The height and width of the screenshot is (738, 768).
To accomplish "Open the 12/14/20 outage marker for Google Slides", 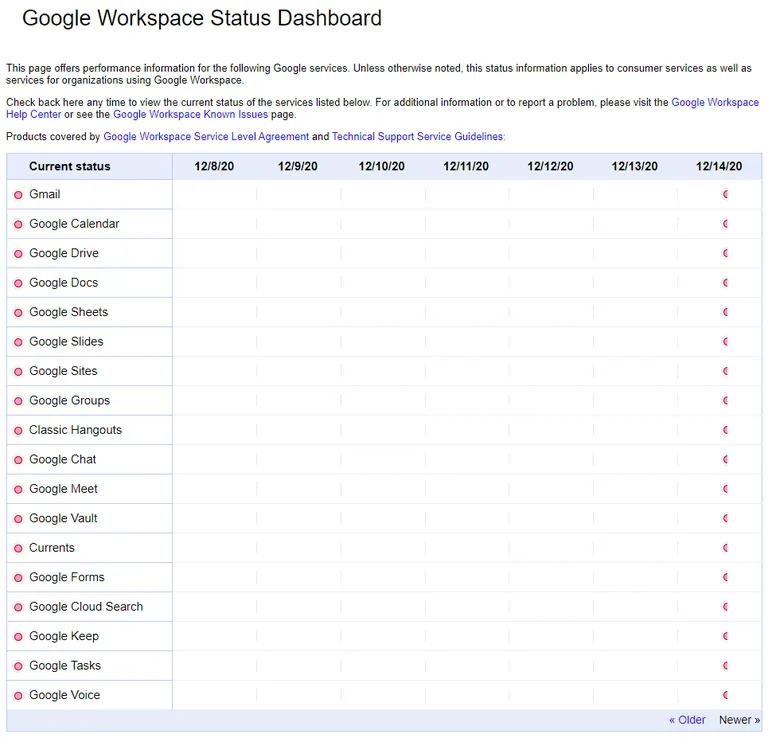I will (725, 341).
